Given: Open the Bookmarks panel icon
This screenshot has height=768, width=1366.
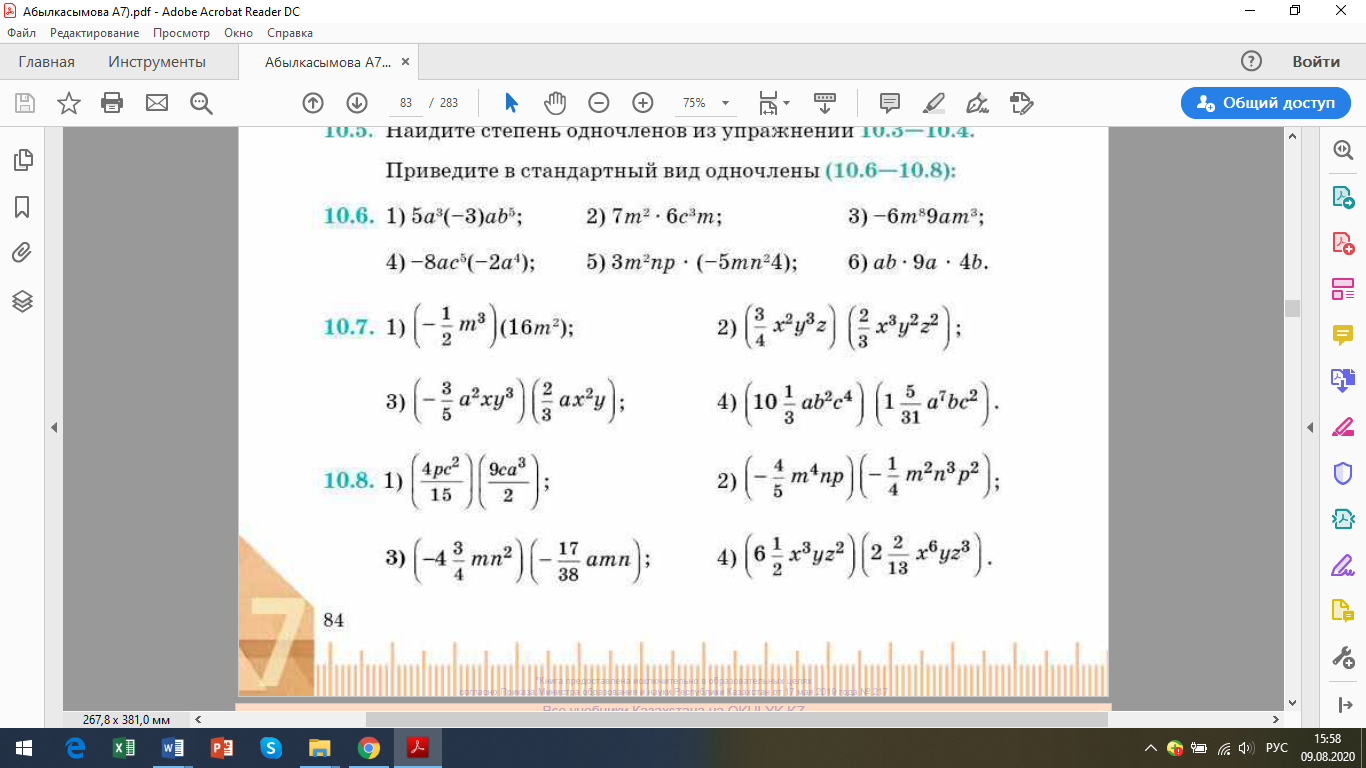Looking at the screenshot, I should tap(22, 207).
